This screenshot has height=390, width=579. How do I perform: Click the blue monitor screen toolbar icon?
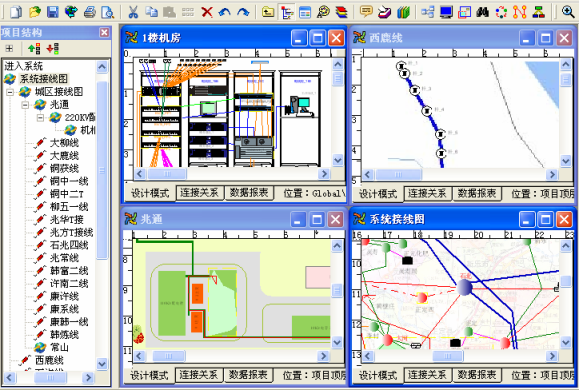click(x=446, y=12)
